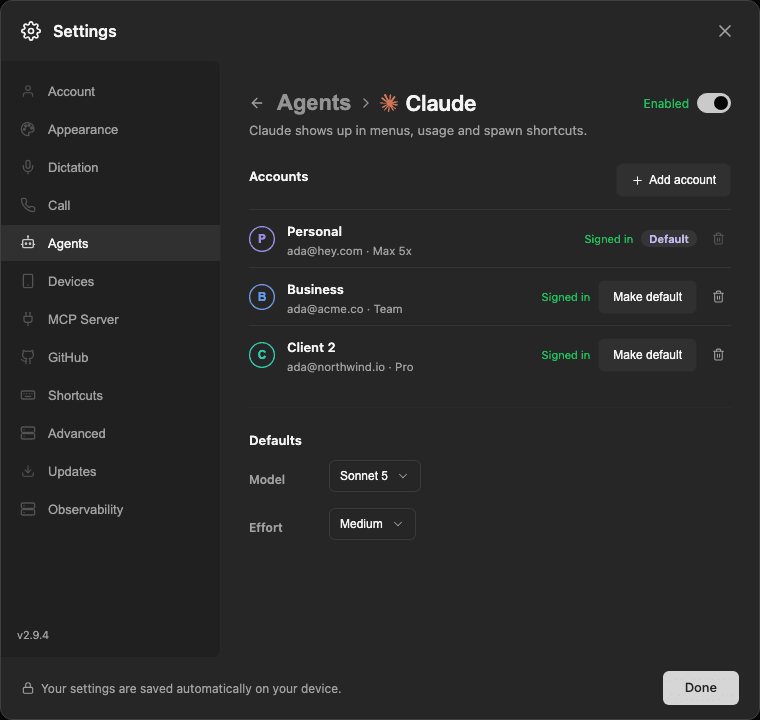The height and width of the screenshot is (720, 760).
Task: Toggle the Claude Enabled switch
Action: coord(713,103)
